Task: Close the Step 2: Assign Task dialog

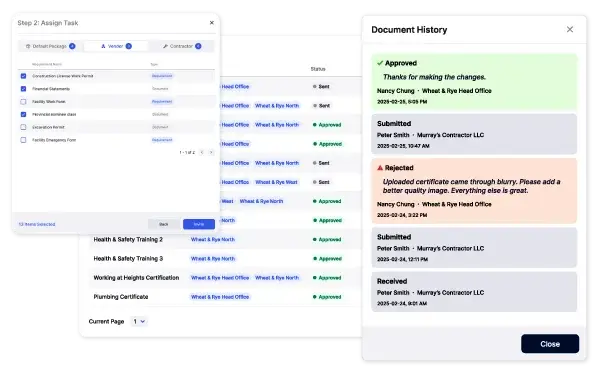Action: 212,23
